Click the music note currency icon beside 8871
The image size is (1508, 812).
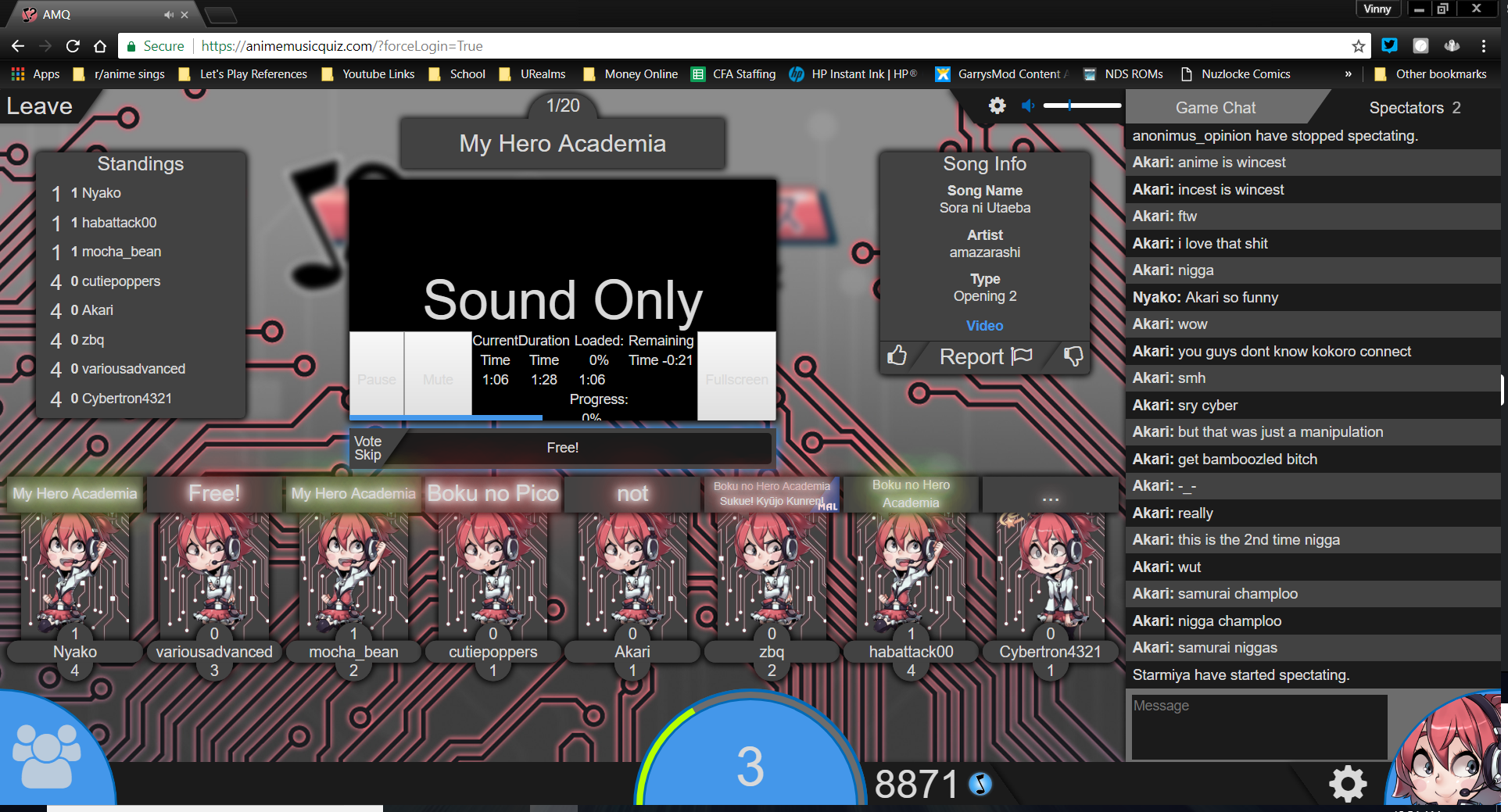[980, 783]
